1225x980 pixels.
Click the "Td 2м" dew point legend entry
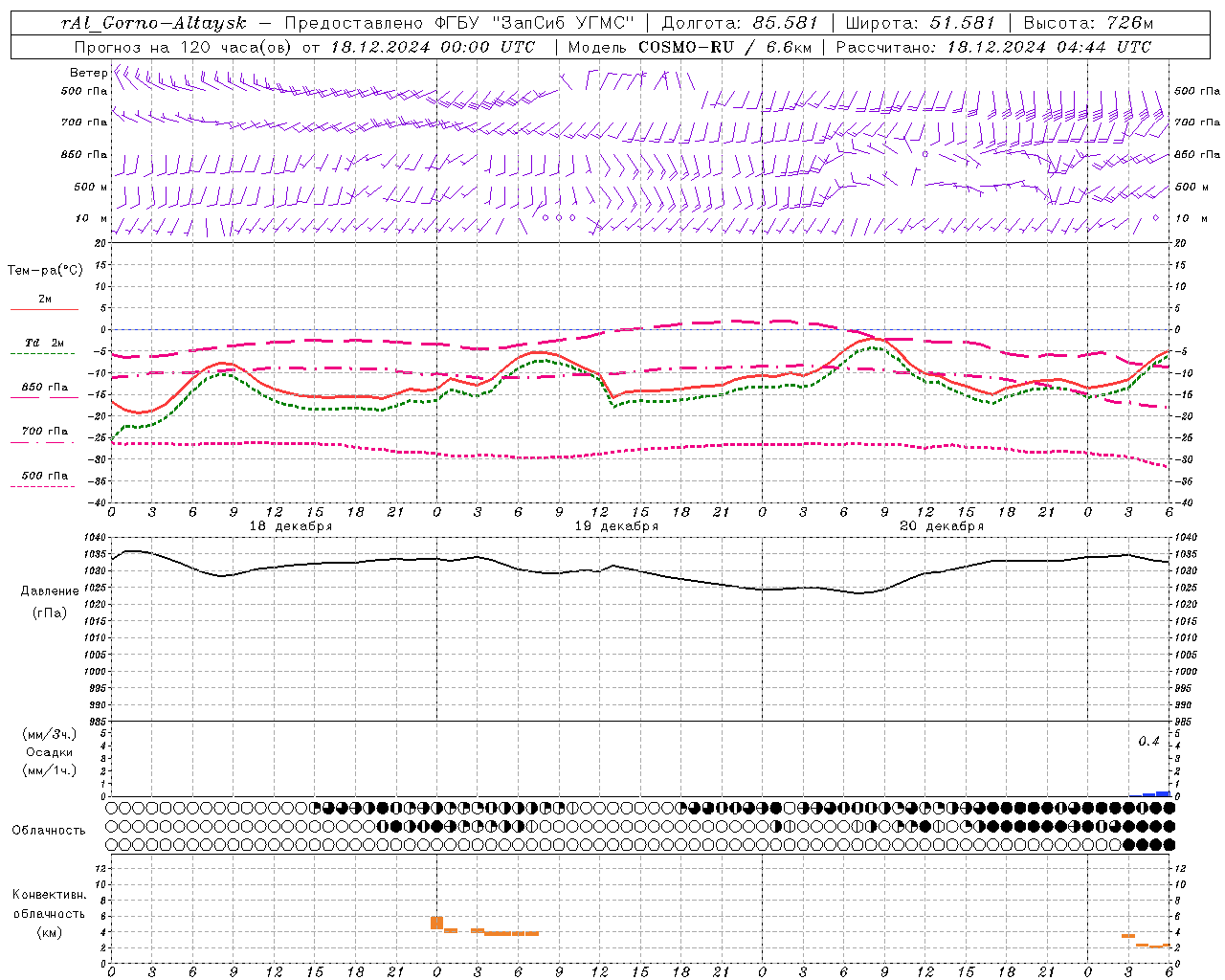[44, 343]
